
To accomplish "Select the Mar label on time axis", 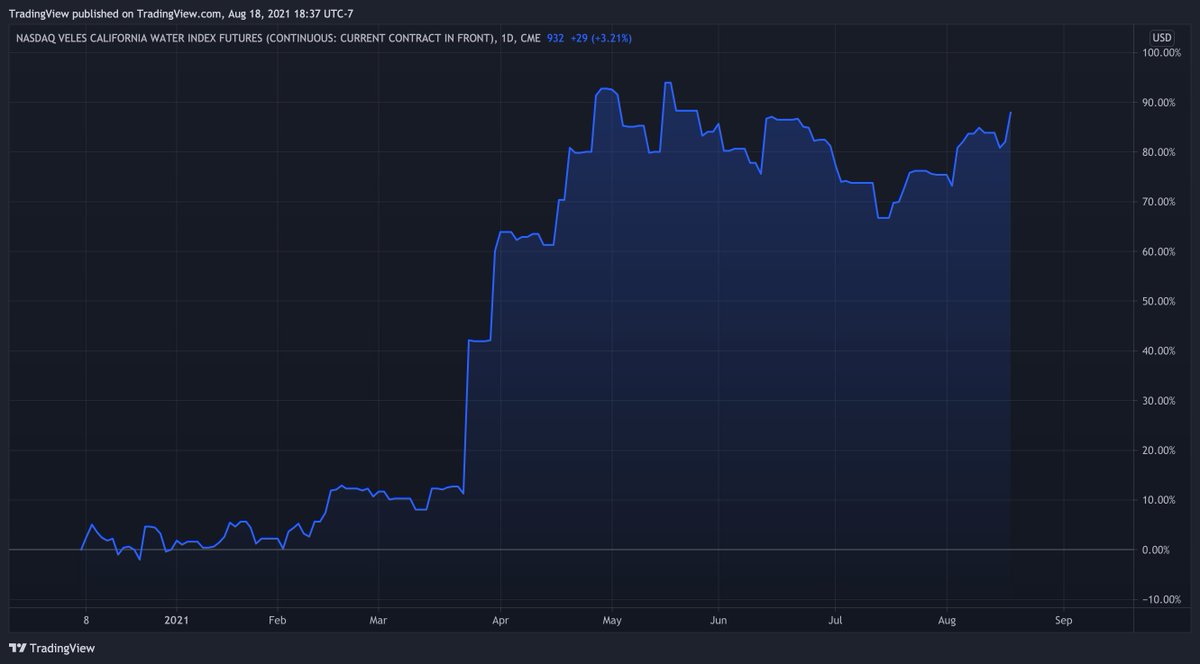I will [x=379, y=620].
